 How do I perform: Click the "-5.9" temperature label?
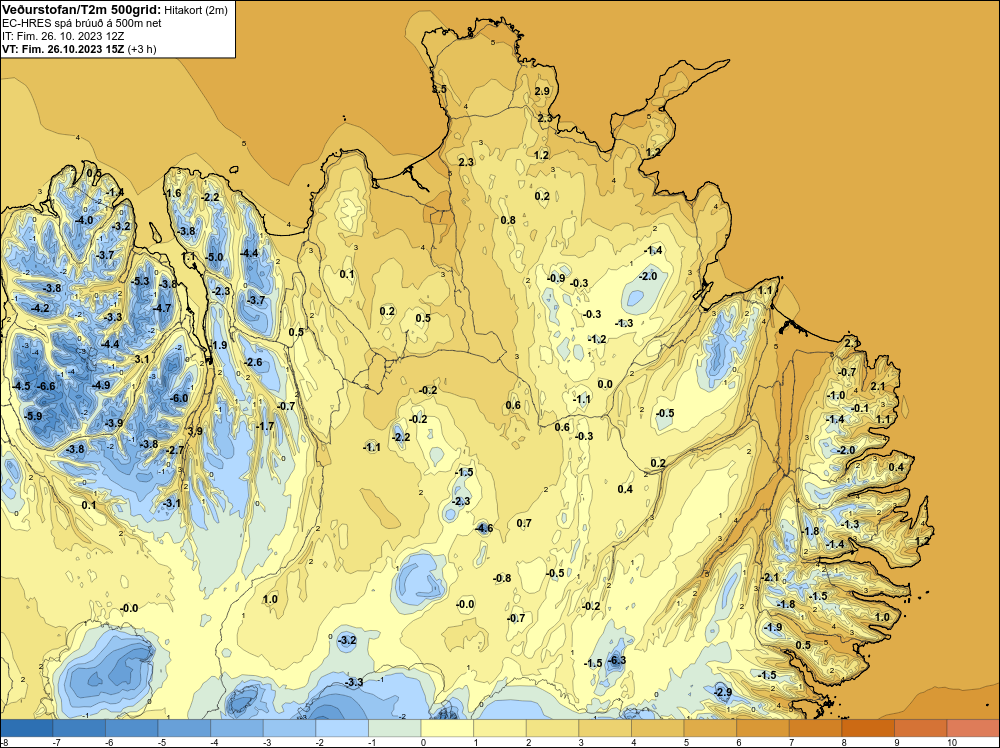pos(33,416)
